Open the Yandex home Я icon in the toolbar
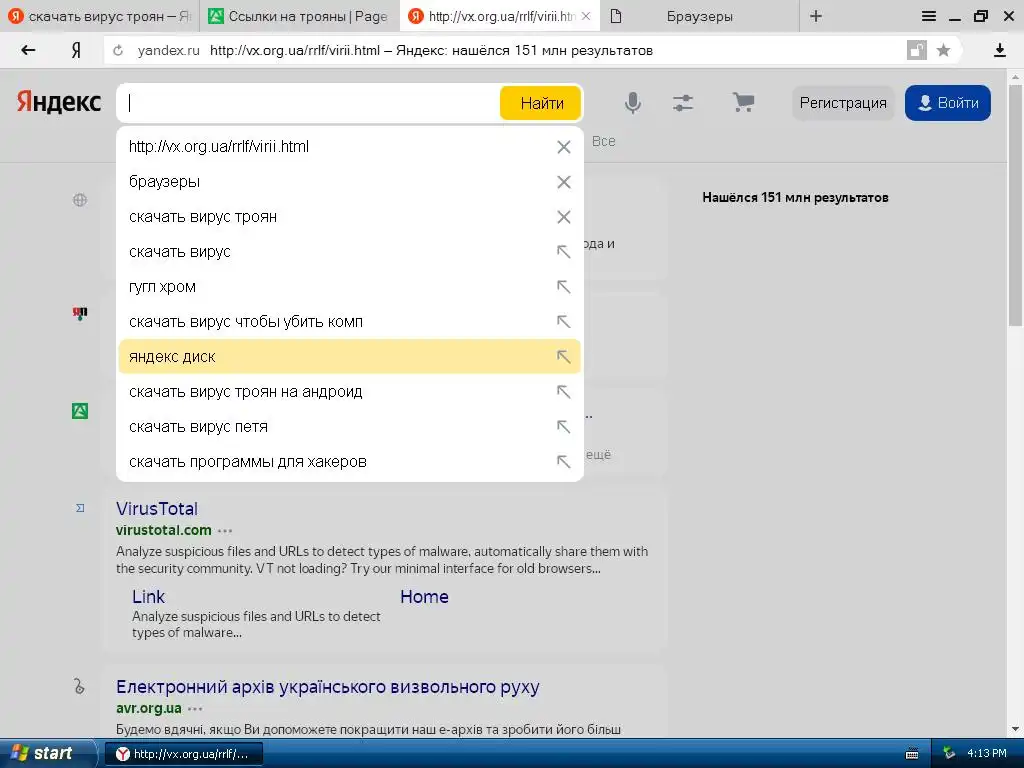 coord(76,50)
